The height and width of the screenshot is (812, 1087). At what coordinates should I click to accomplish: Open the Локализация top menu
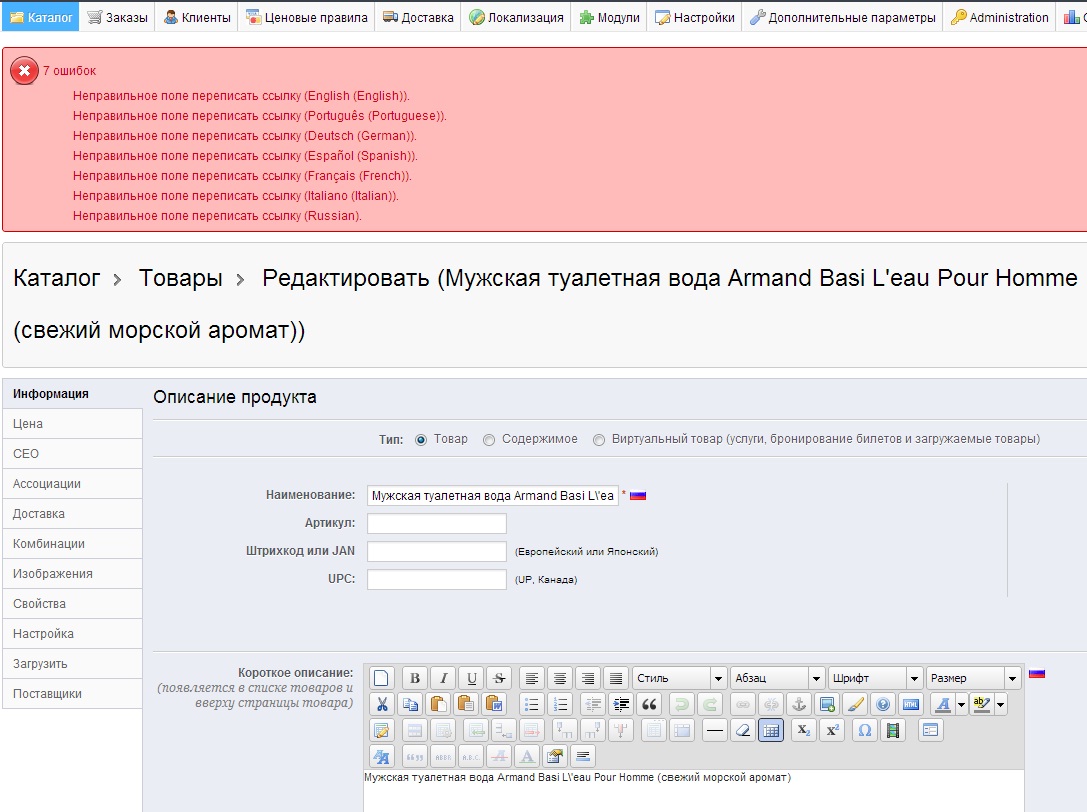point(516,17)
